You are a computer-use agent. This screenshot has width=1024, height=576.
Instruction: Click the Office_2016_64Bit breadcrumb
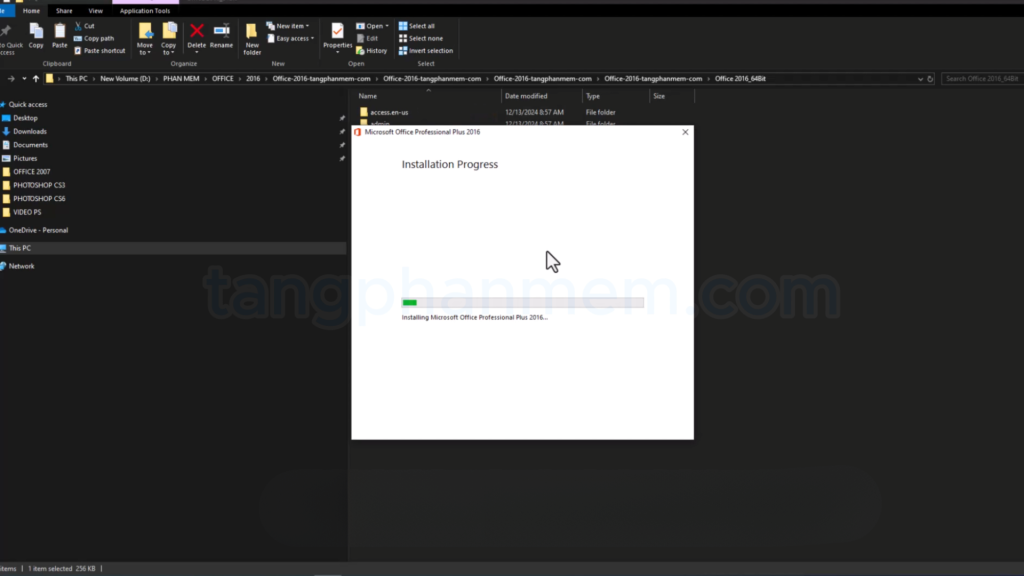tap(740, 79)
